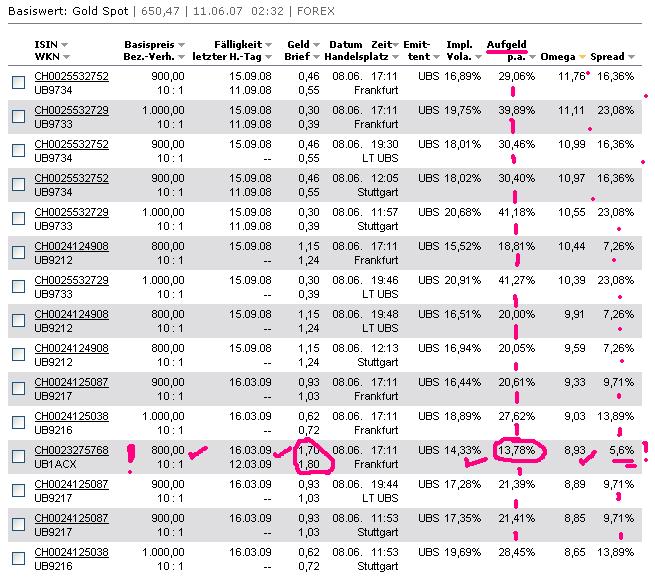Sort by Spread arrow icon
This screenshot has height=581, width=655.
click(x=631, y=59)
